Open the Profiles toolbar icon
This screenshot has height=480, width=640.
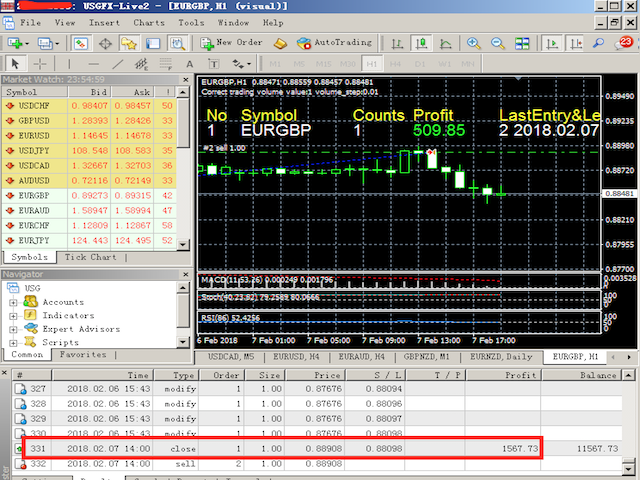[44, 43]
